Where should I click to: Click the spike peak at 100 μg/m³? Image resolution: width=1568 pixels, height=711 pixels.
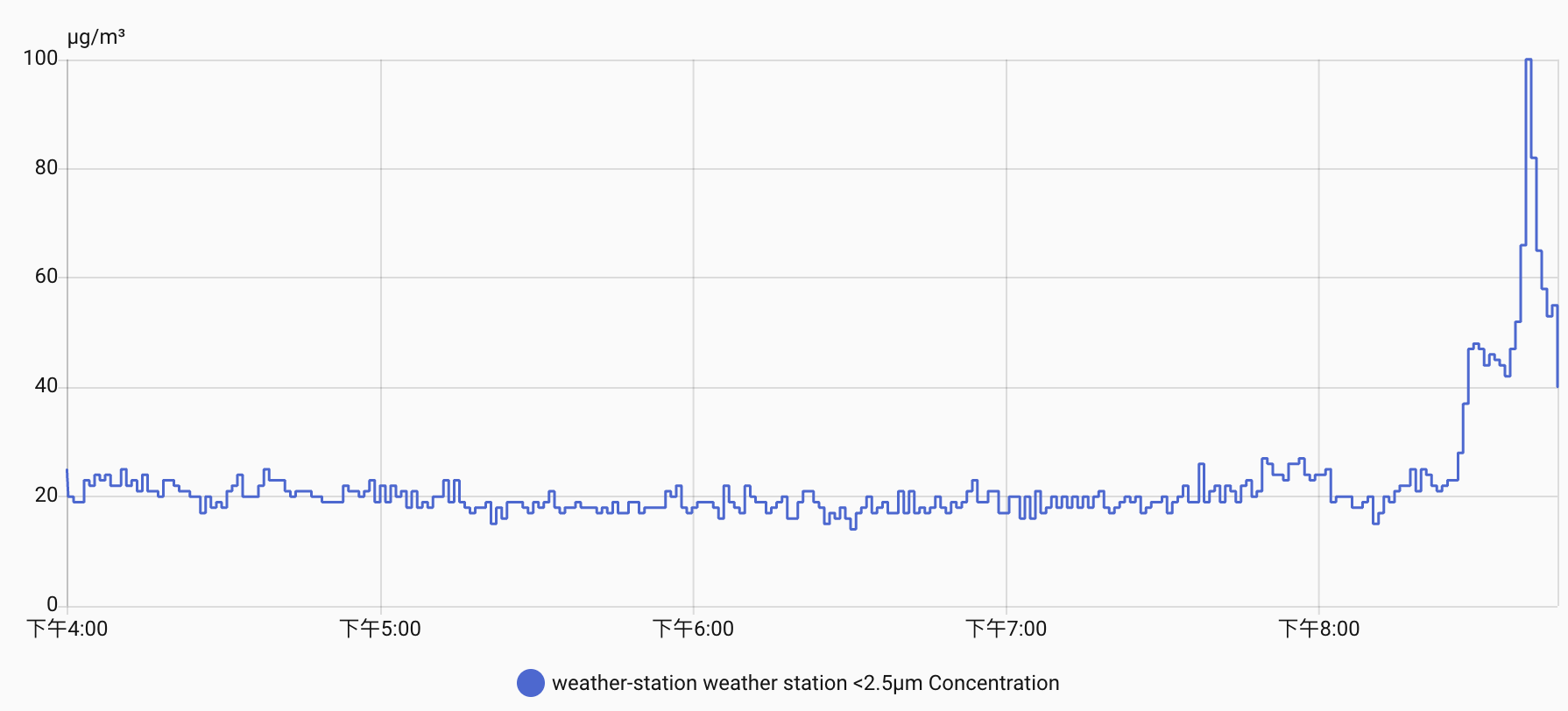[1528, 60]
